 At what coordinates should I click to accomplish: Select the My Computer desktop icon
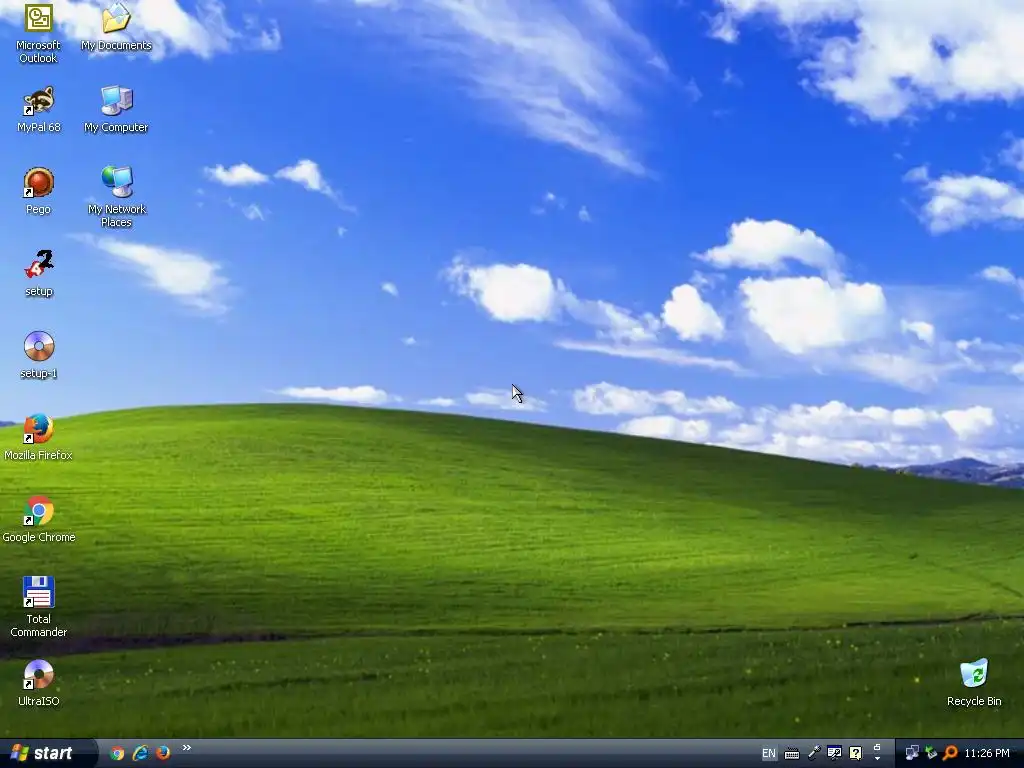[x=116, y=110]
